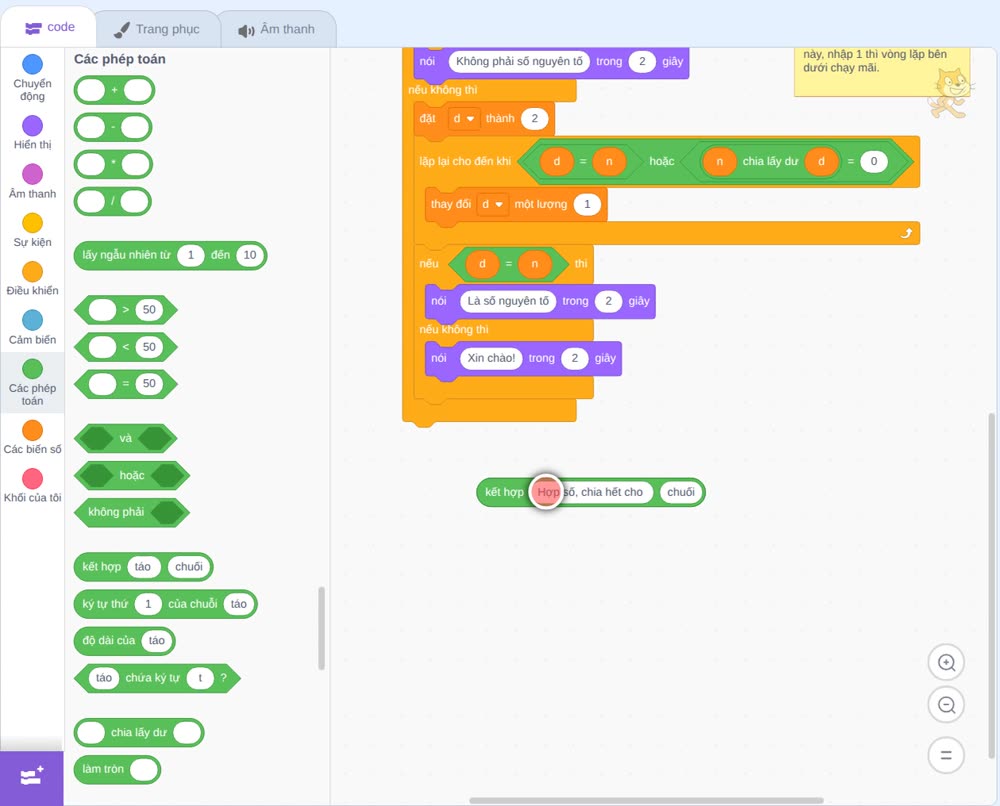
Task: Click the add extension button
Action: coord(32,777)
